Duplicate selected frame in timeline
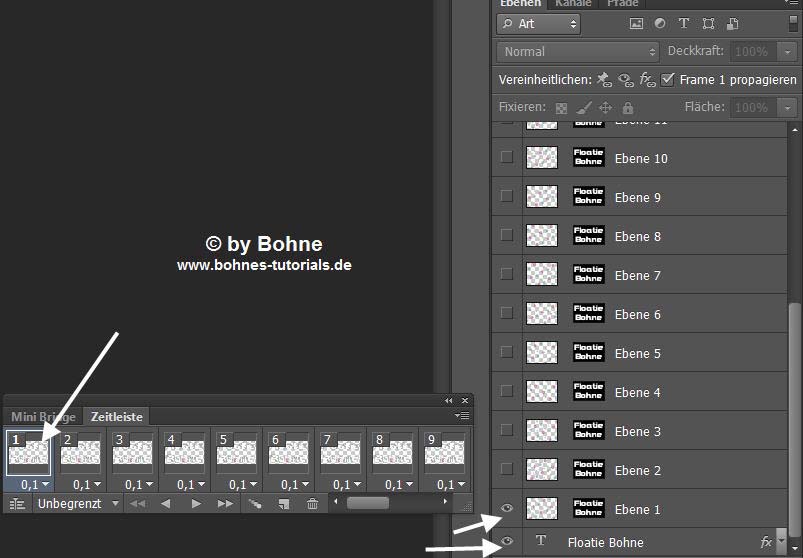The width and height of the screenshot is (803, 558). (284, 504)
